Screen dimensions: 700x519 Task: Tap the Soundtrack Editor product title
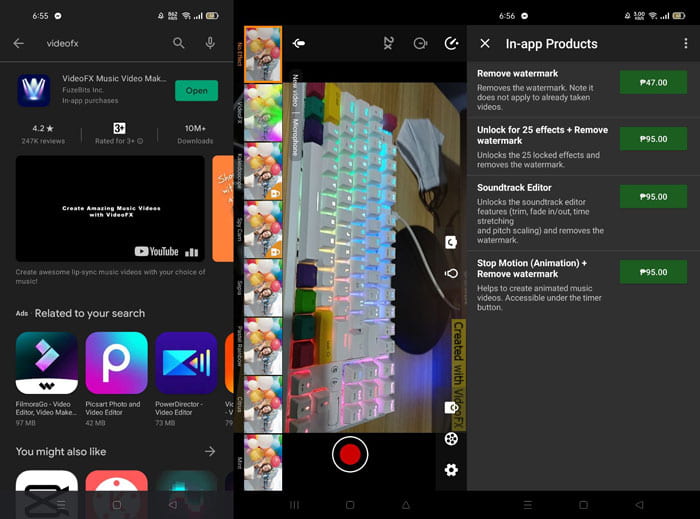click(x=514, y=188)
